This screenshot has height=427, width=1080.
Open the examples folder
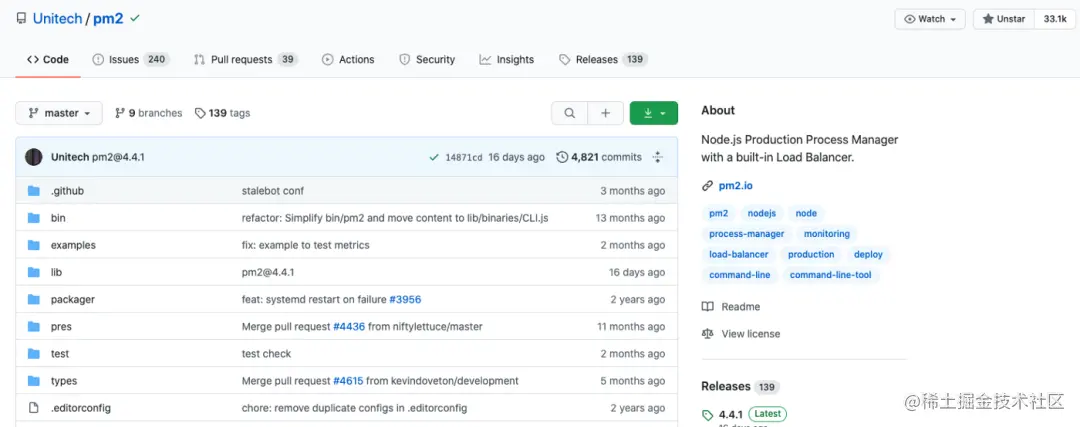[73, 245]
